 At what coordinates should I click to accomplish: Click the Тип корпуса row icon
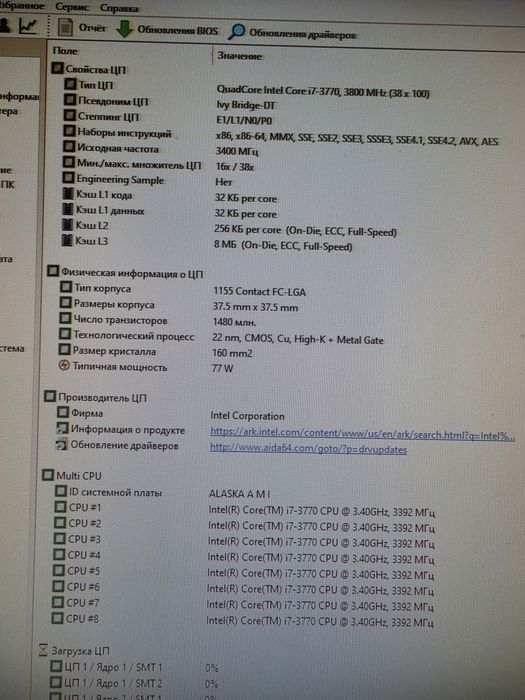pyautogui.click(x=66, y=287)
